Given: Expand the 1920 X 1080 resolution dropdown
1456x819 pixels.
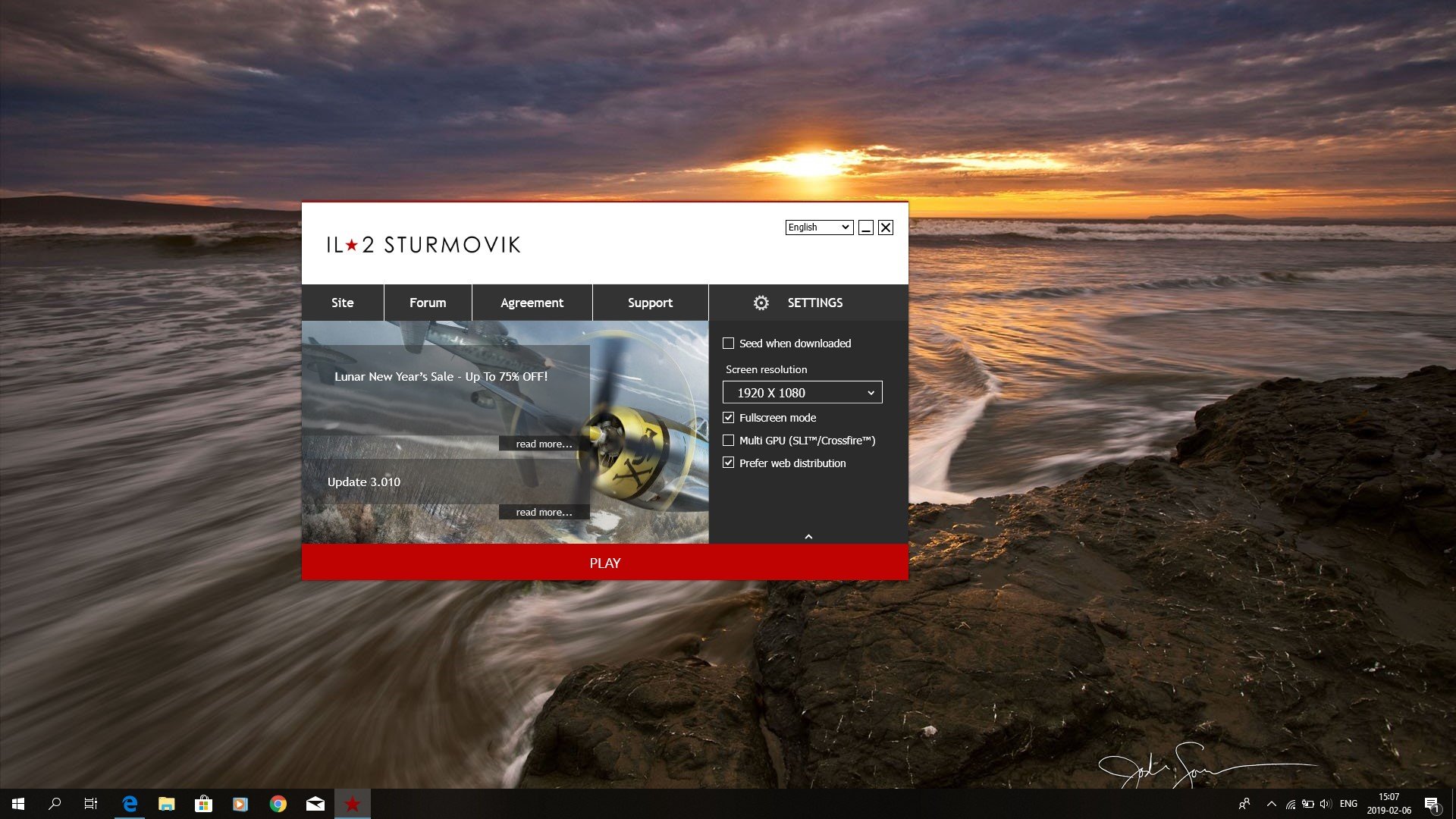Looking at the screenshot, I should click(802, 393).
